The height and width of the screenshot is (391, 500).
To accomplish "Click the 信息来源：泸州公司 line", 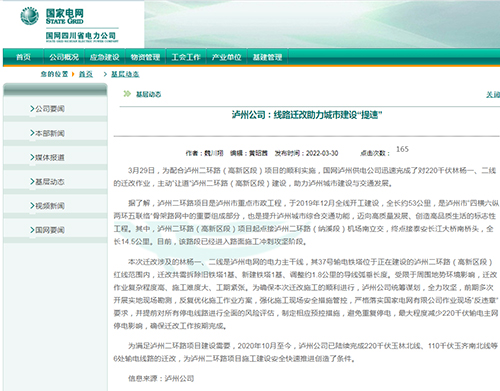I will [161, 378].
